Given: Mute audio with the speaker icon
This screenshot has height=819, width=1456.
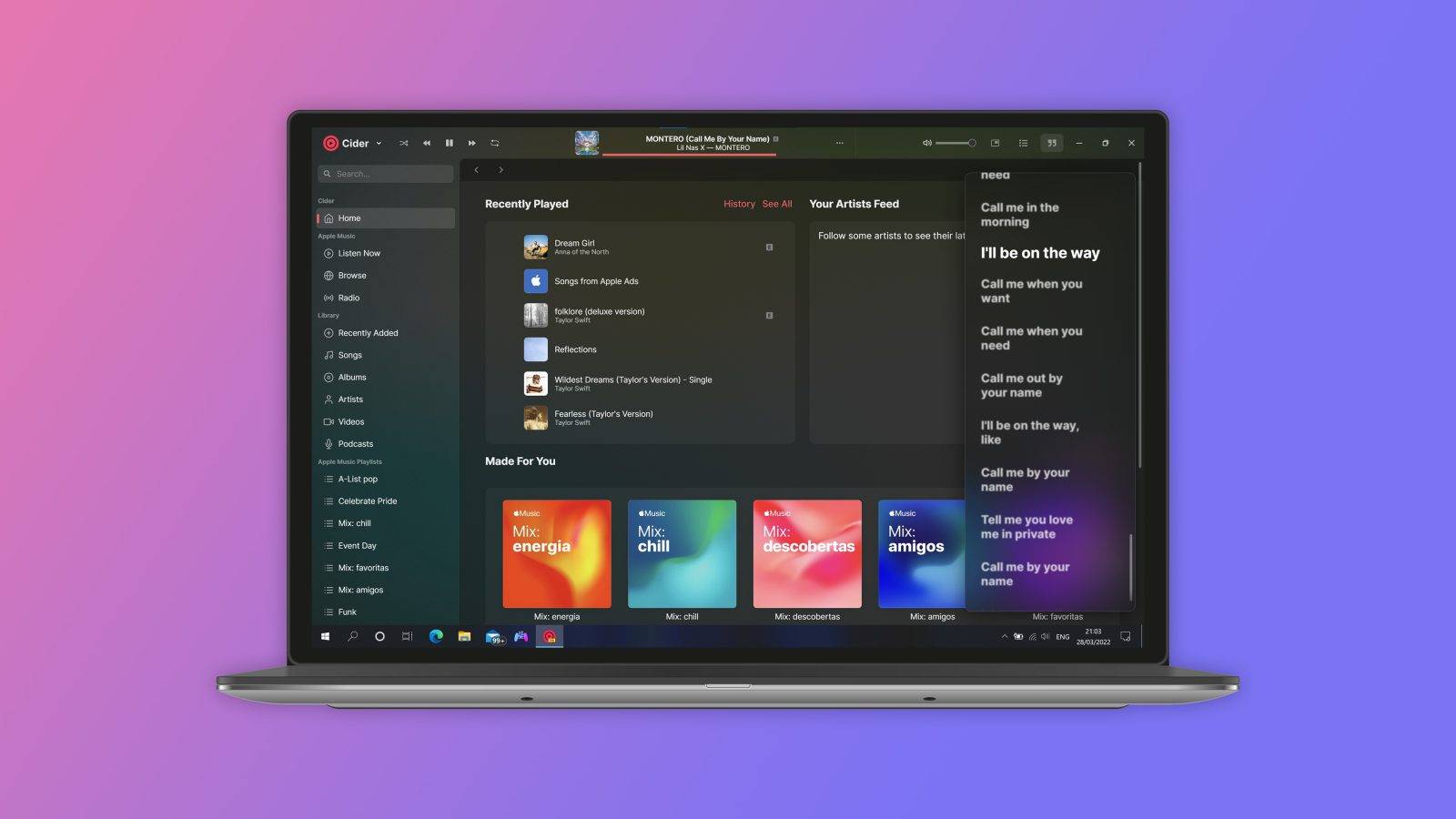Looking at the screenshot, I should click(926, 143).
